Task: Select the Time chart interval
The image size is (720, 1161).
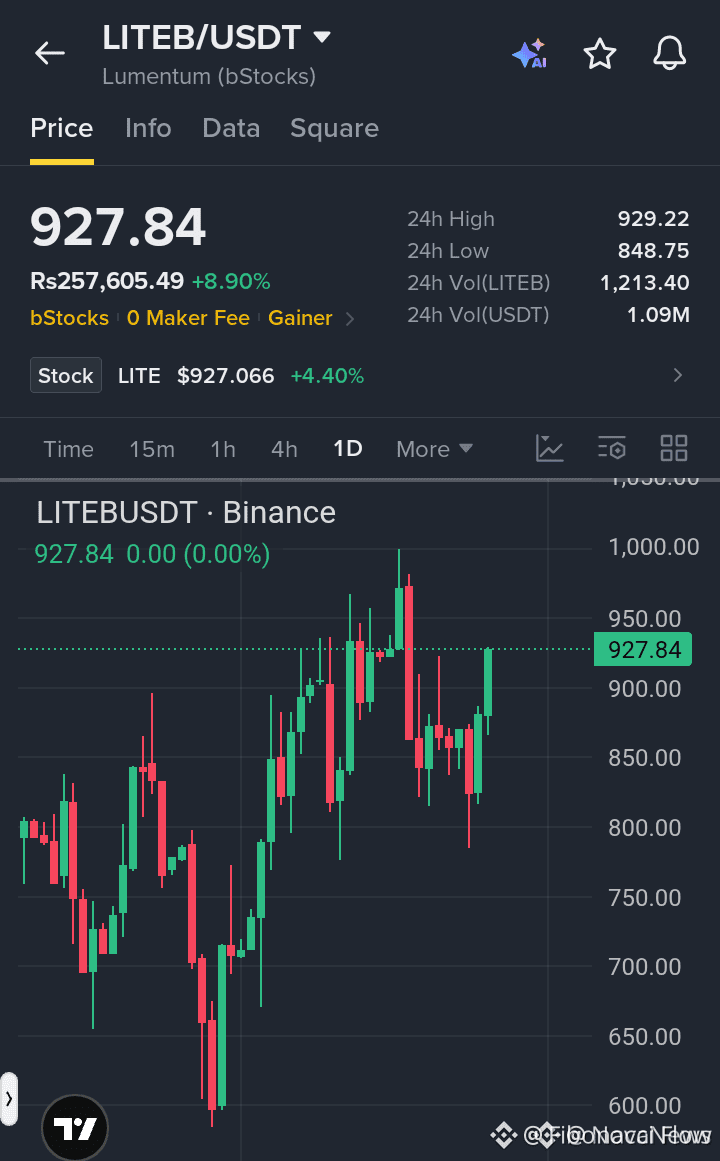Action: point(68,449)
